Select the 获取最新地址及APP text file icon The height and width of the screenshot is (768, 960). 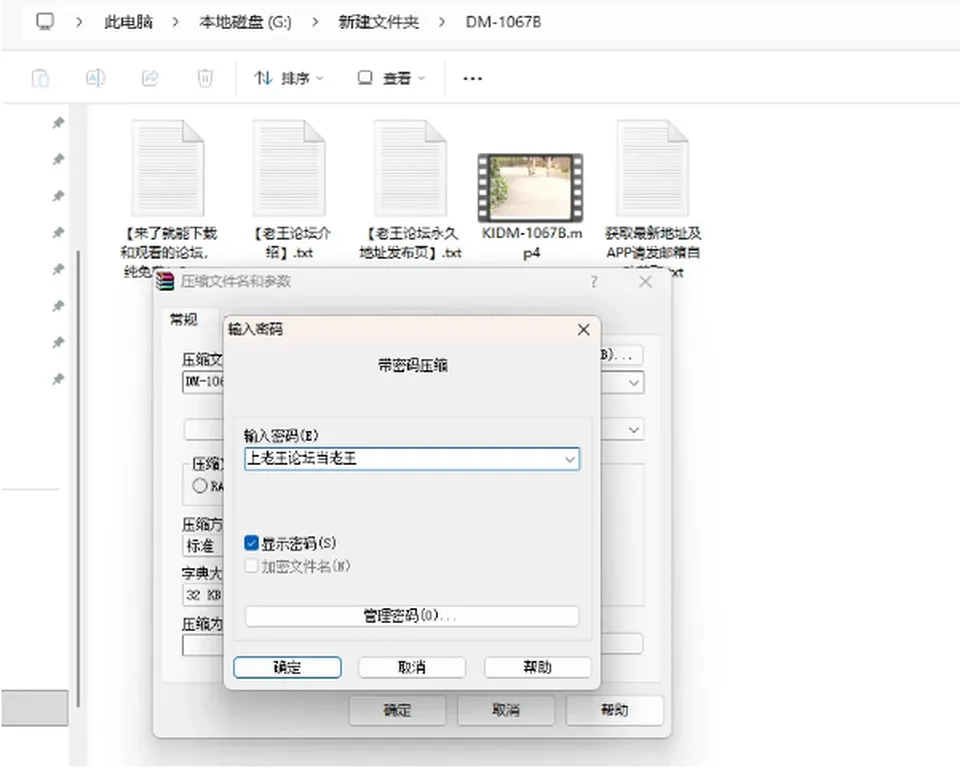653,168
